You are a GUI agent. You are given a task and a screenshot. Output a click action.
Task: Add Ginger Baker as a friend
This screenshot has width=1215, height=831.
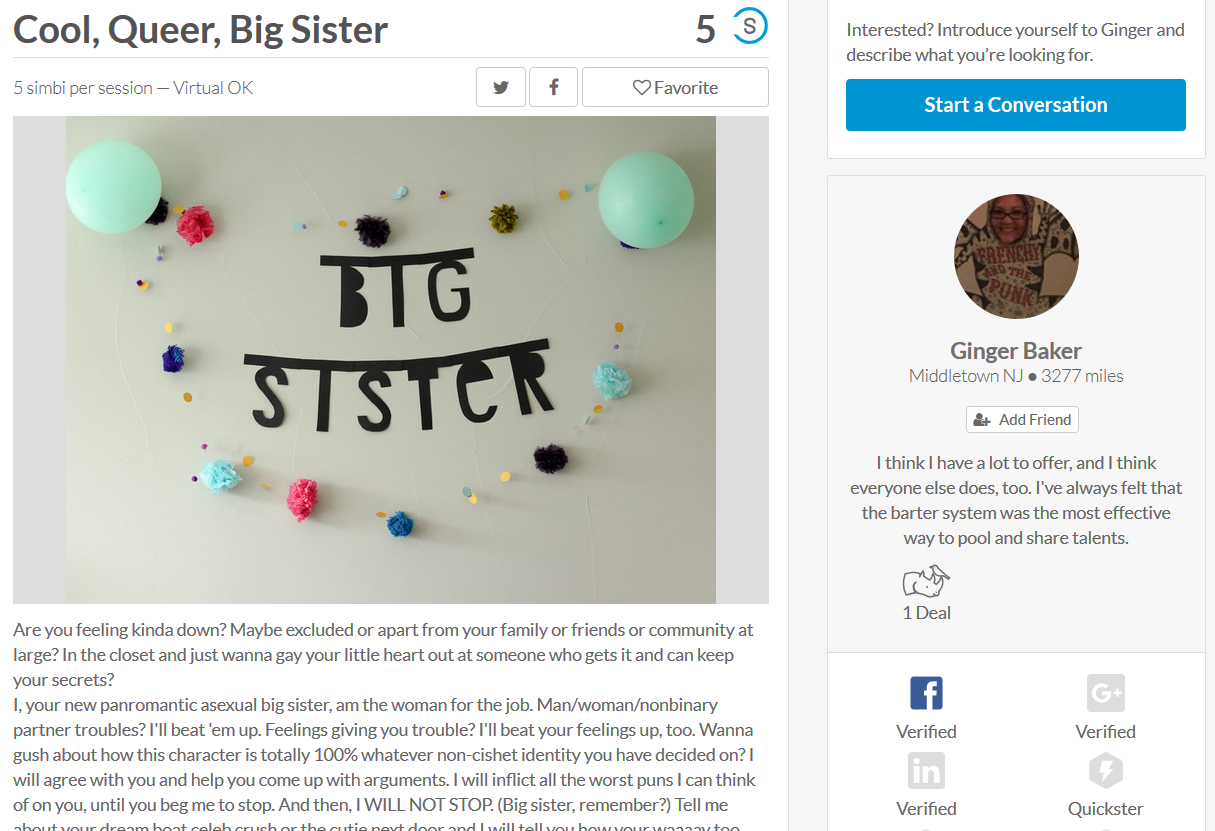(x=1022, y=419)
